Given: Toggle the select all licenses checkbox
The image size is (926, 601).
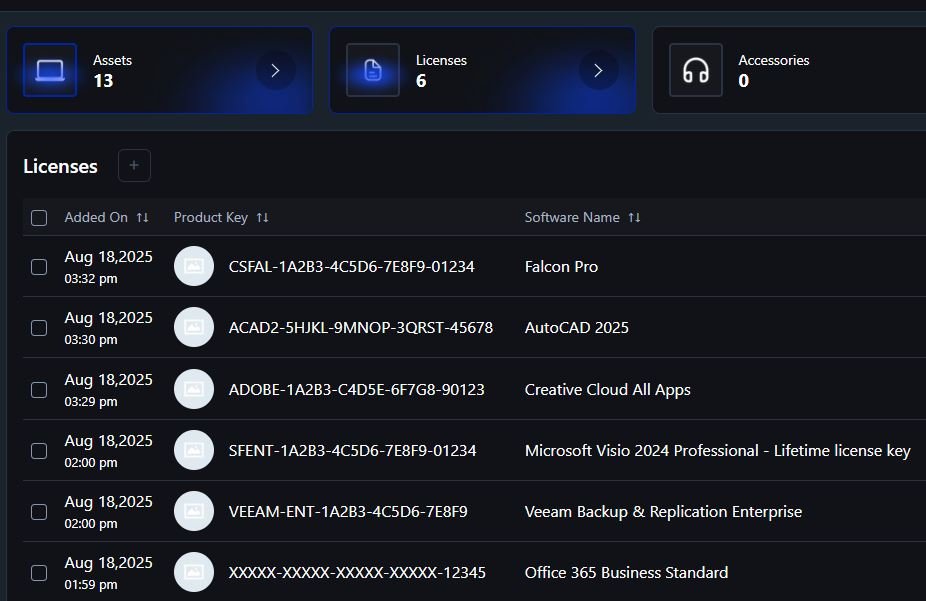Looking at the screenshot, I should point(39,218).
